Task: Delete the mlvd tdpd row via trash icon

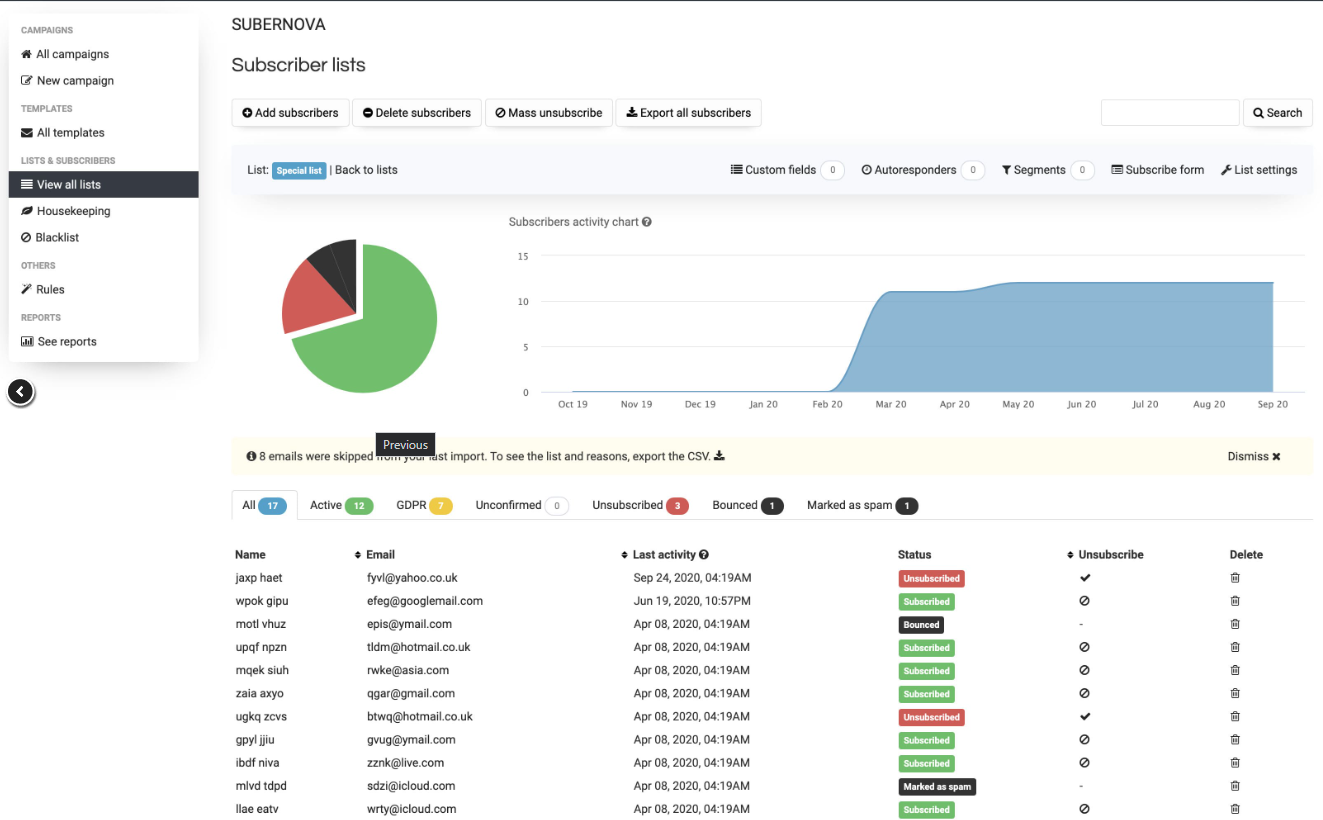Action: [x=1235, y=786]
